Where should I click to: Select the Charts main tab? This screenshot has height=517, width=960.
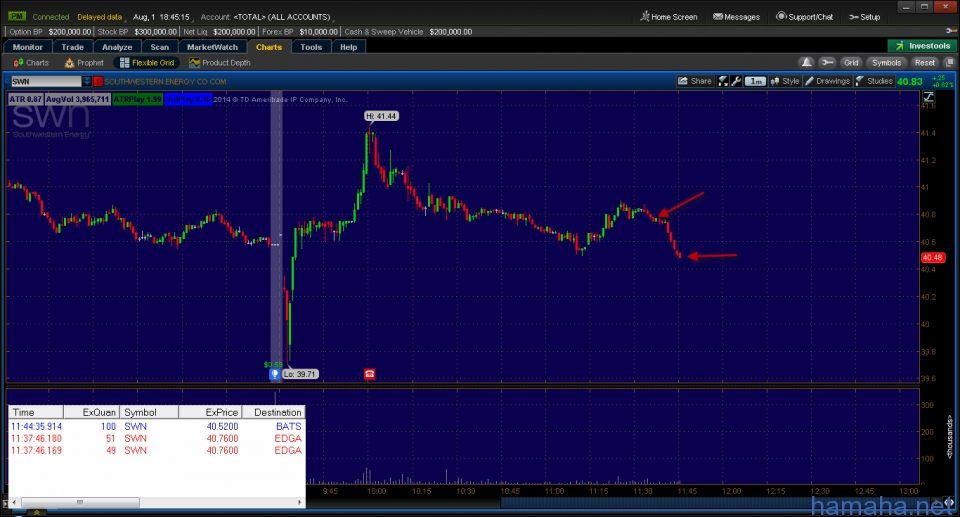click(x=269, y=47)
